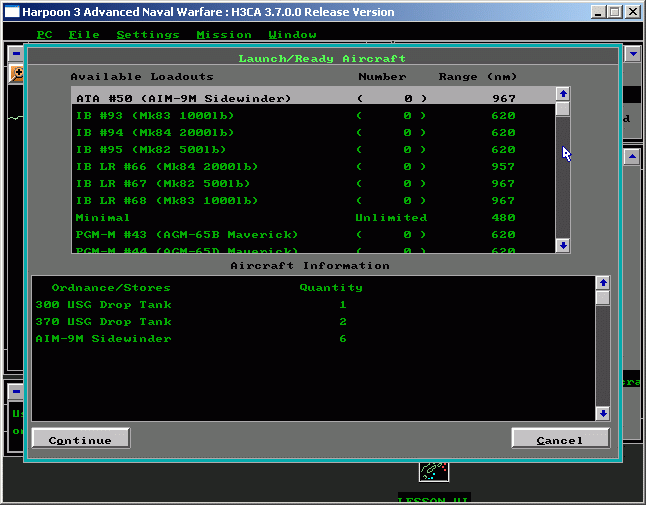Click loadouts list scroll up arrow

563,94
